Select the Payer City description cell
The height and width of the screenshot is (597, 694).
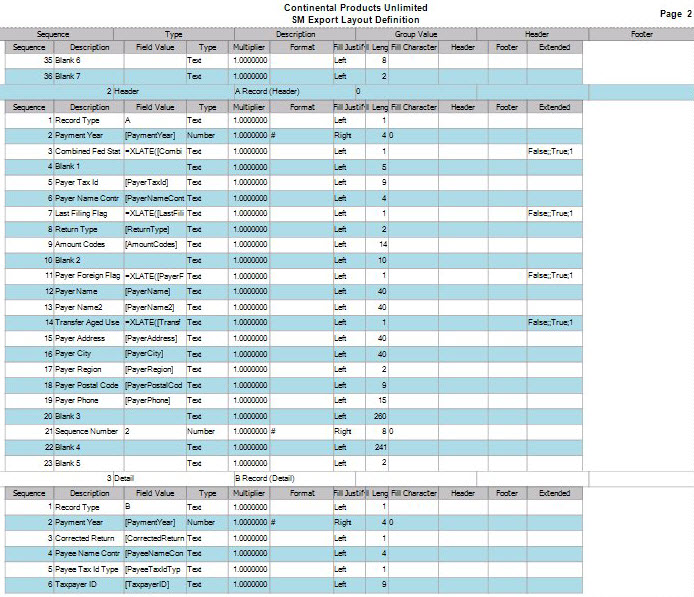76,353
